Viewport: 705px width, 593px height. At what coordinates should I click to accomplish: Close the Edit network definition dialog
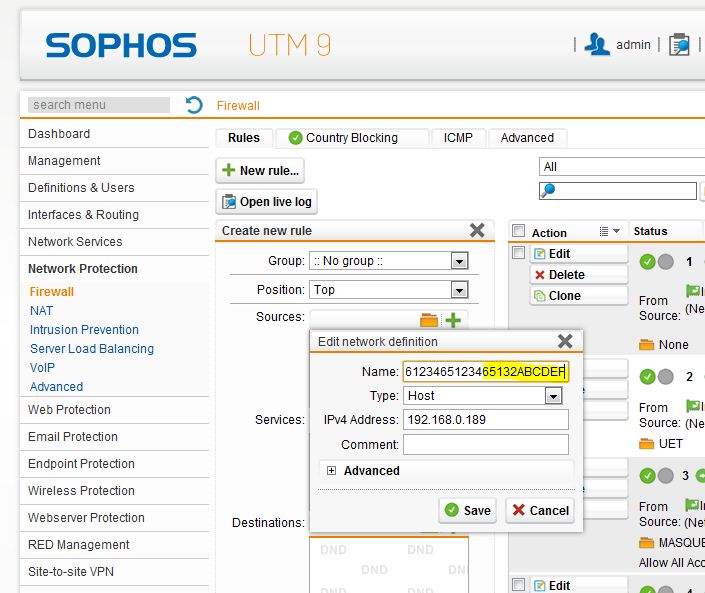click(564, 341)
